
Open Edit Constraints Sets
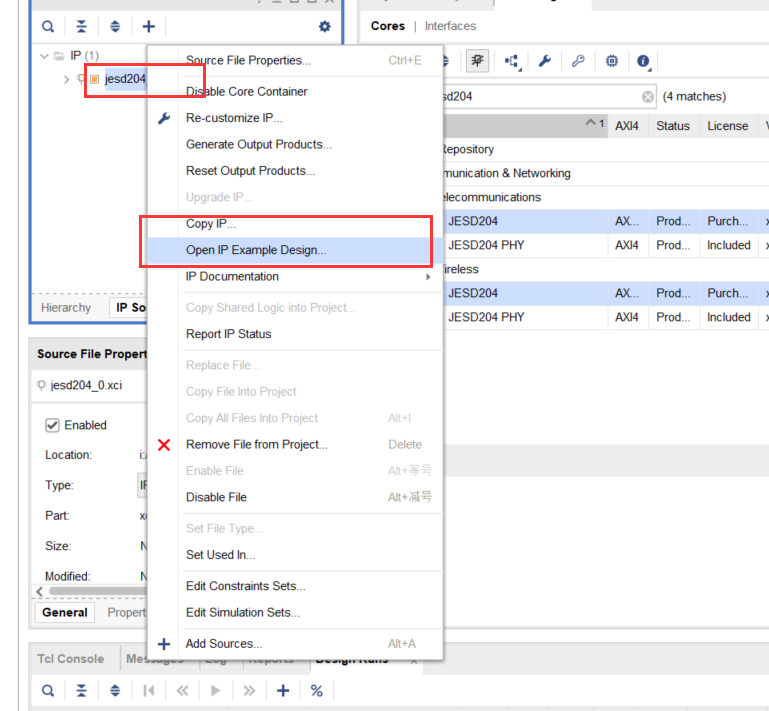point(295,586)
